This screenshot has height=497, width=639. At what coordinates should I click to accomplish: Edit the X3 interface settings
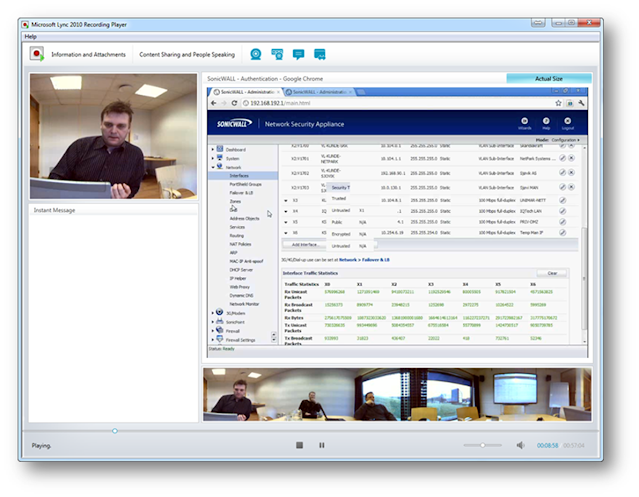(x=562, y=200)
